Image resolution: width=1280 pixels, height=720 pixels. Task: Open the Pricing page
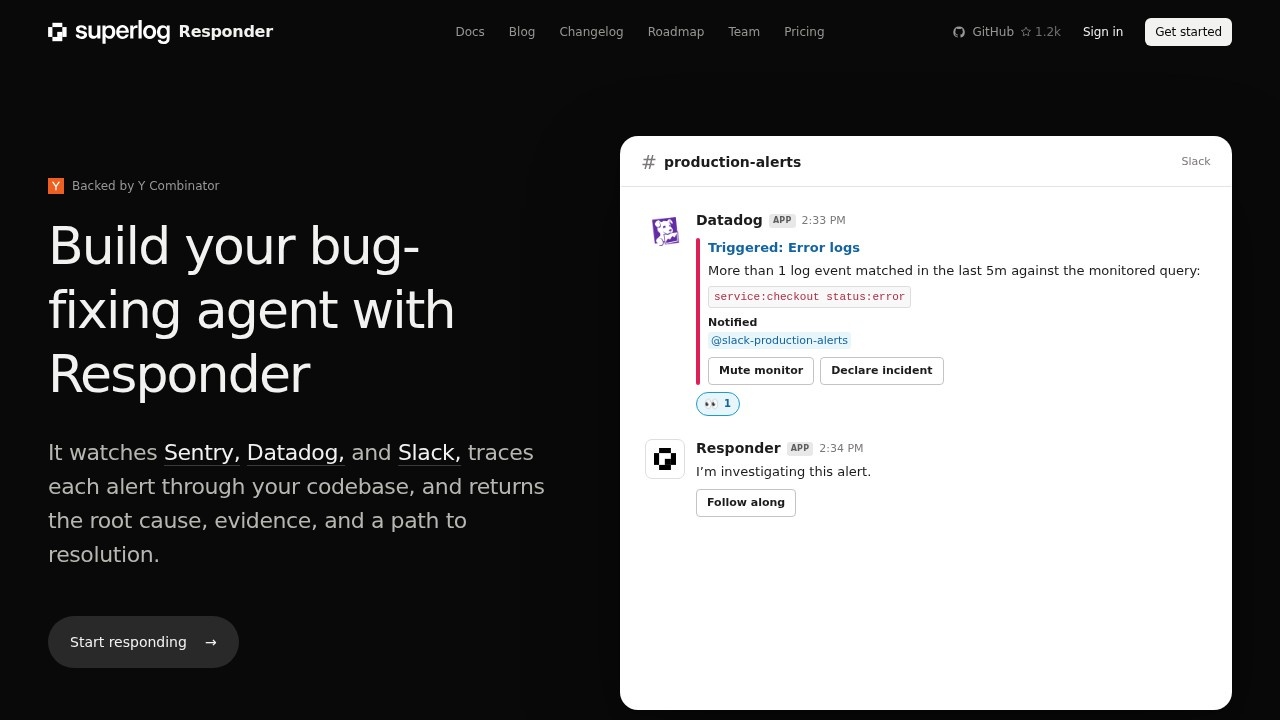pos(804,32)
